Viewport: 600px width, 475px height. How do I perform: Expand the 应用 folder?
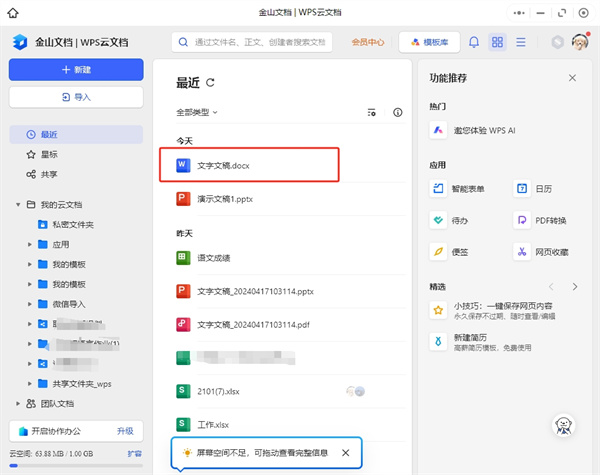pyautogui.click(x=29, y=245)
